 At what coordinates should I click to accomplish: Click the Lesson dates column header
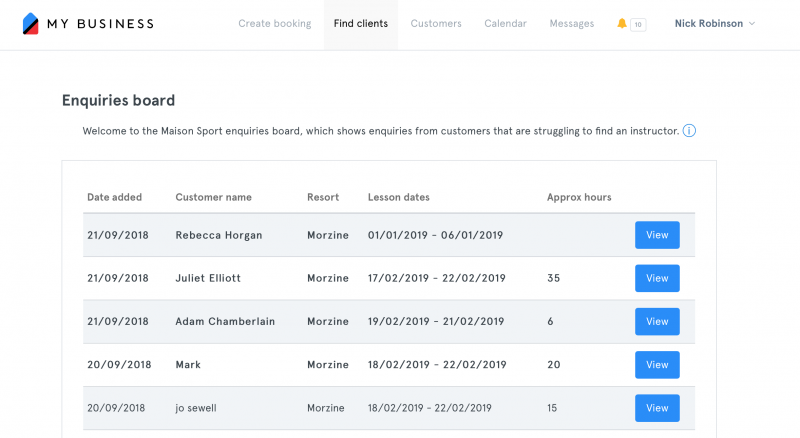point(398,197)
